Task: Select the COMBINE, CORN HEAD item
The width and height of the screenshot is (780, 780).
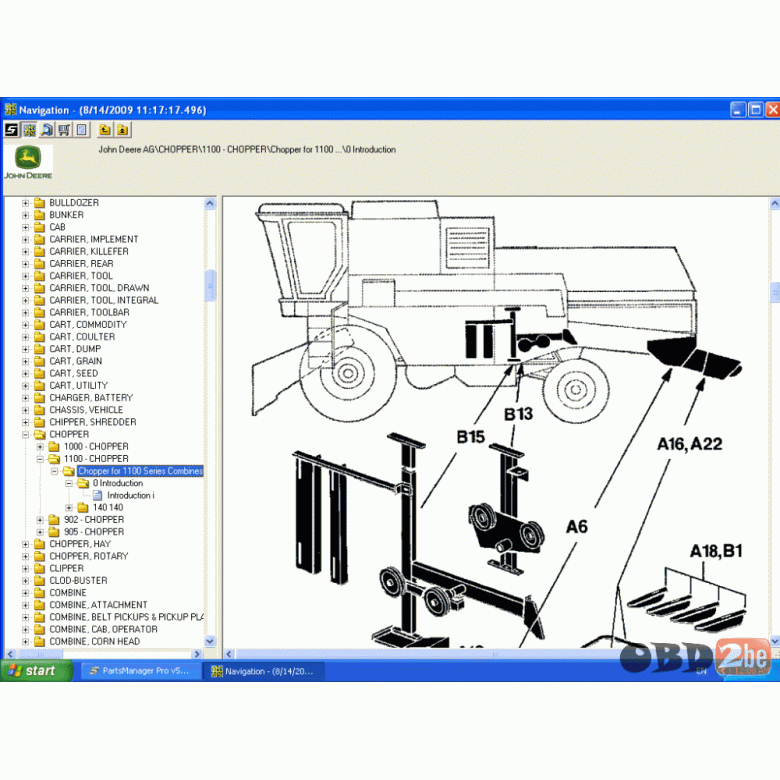Action: pos(95,642)
